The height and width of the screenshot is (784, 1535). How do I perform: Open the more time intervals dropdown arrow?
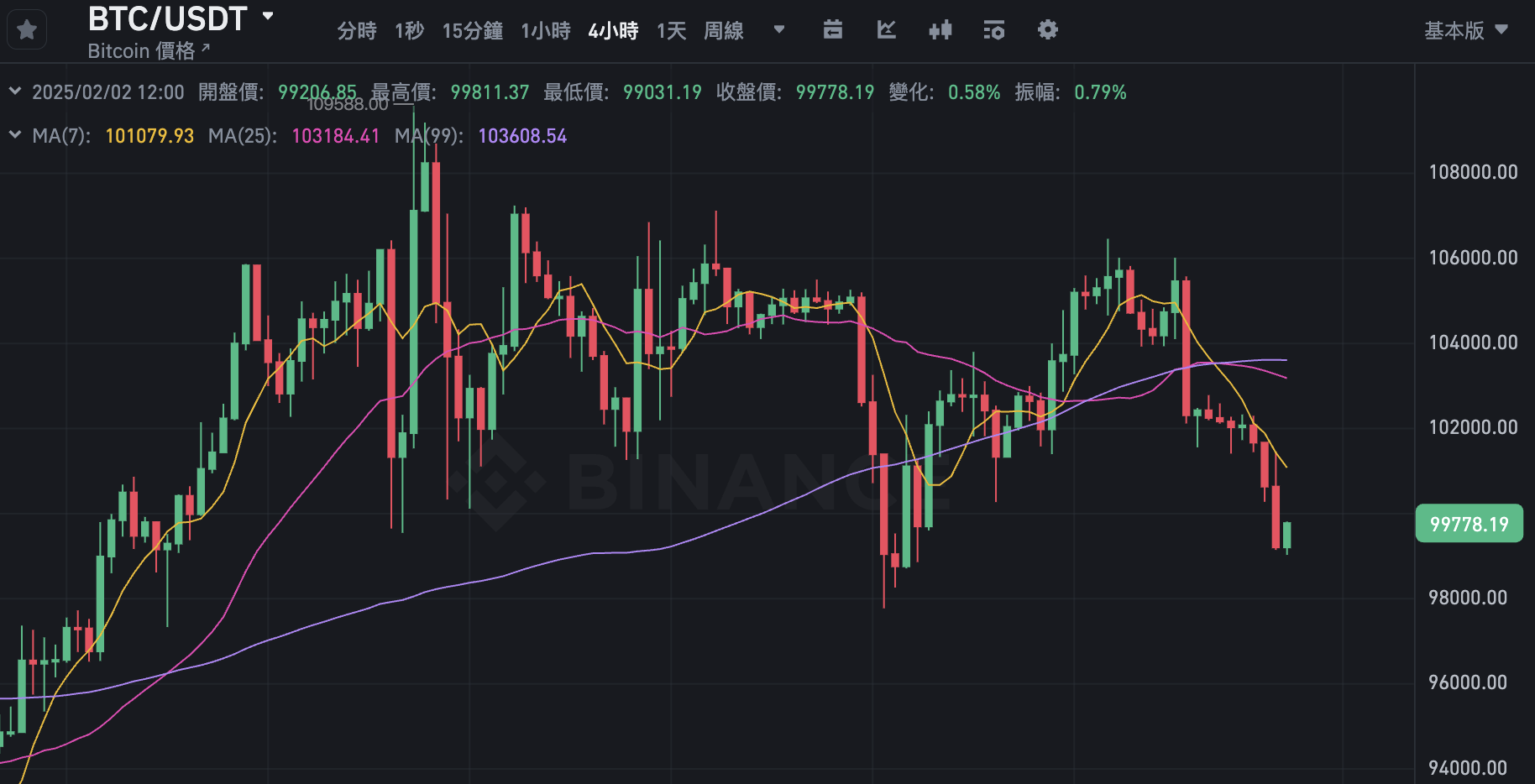(x=779, y=29)
